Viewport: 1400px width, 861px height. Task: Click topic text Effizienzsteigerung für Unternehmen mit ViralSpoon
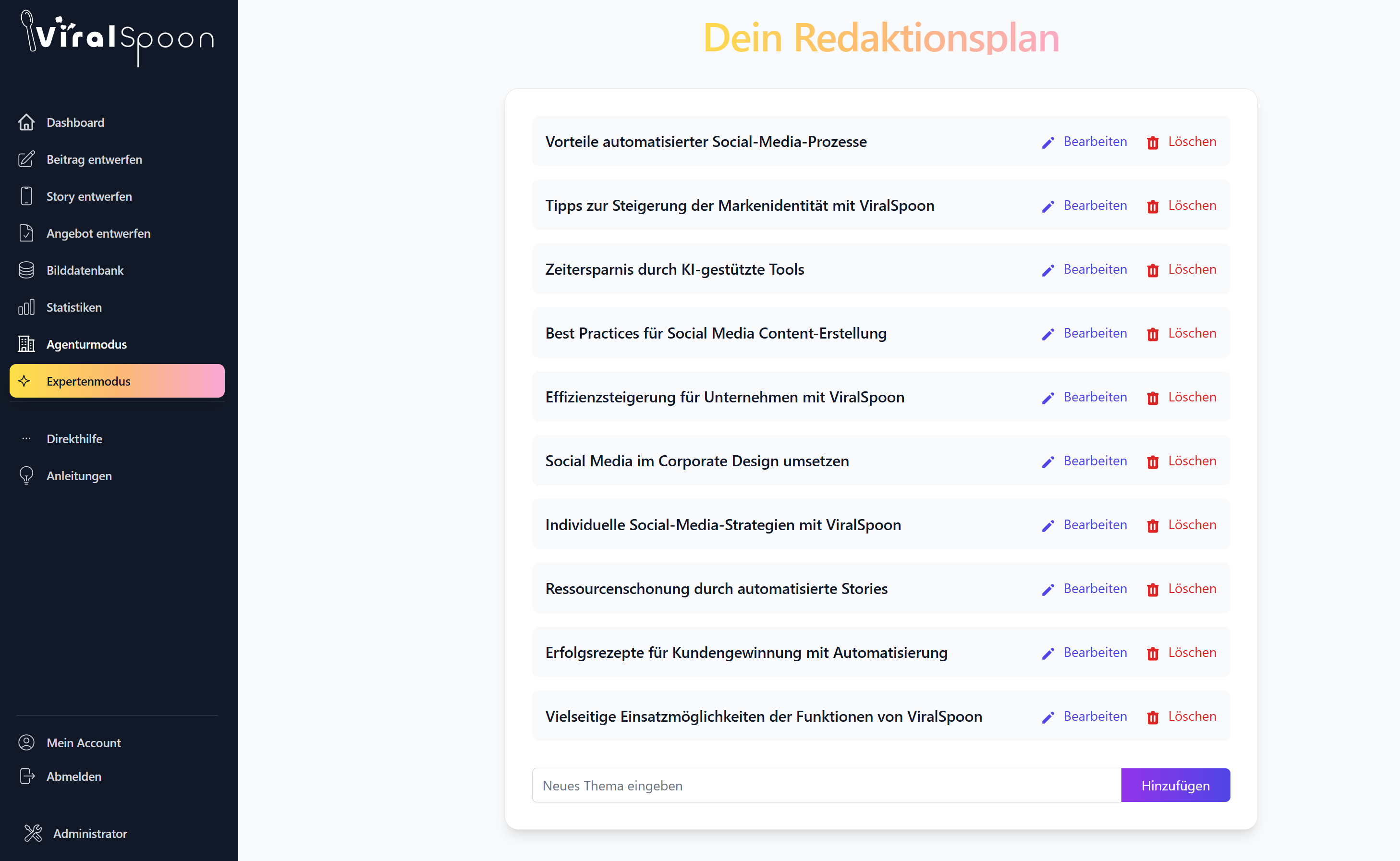pos(725,397)
